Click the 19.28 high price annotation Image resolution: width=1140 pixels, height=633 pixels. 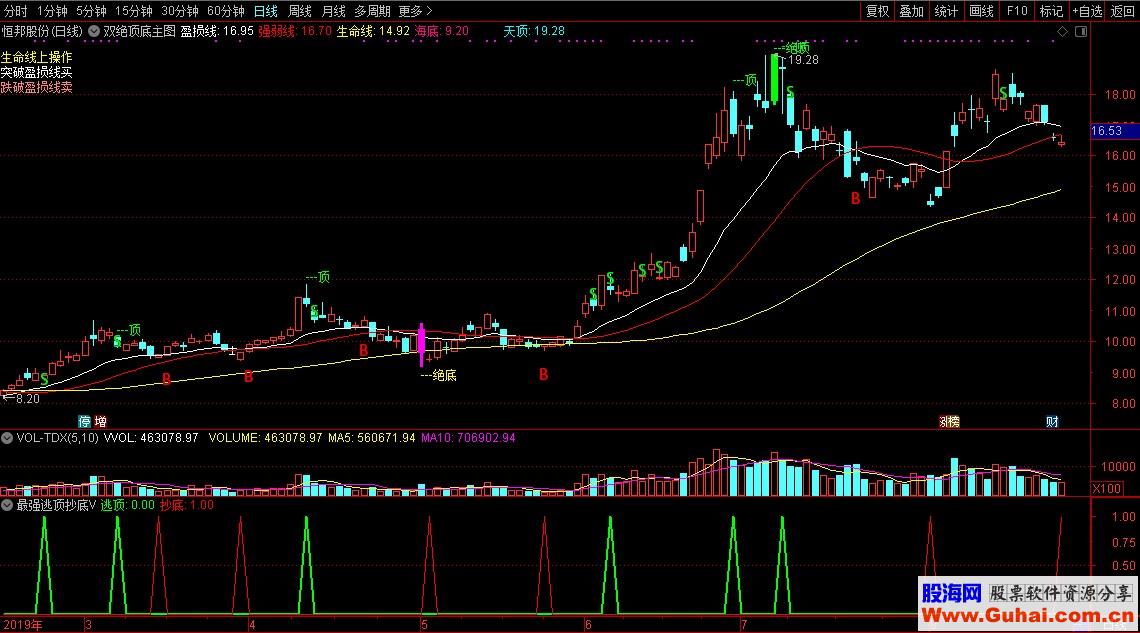(x=804, y=60)
